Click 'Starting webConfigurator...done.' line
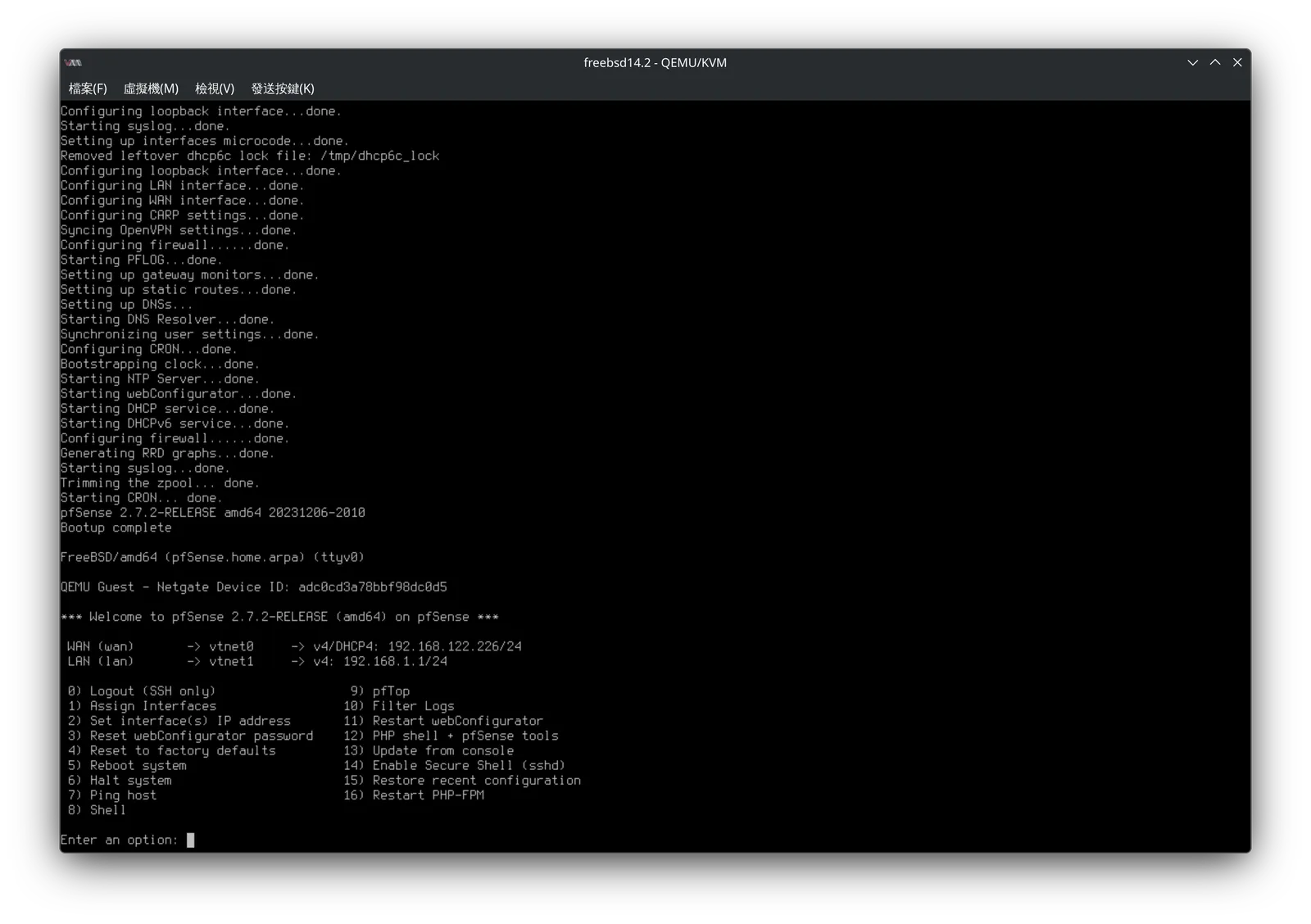The width and height of the screenshot is (1311, 924). coord(179,394)
